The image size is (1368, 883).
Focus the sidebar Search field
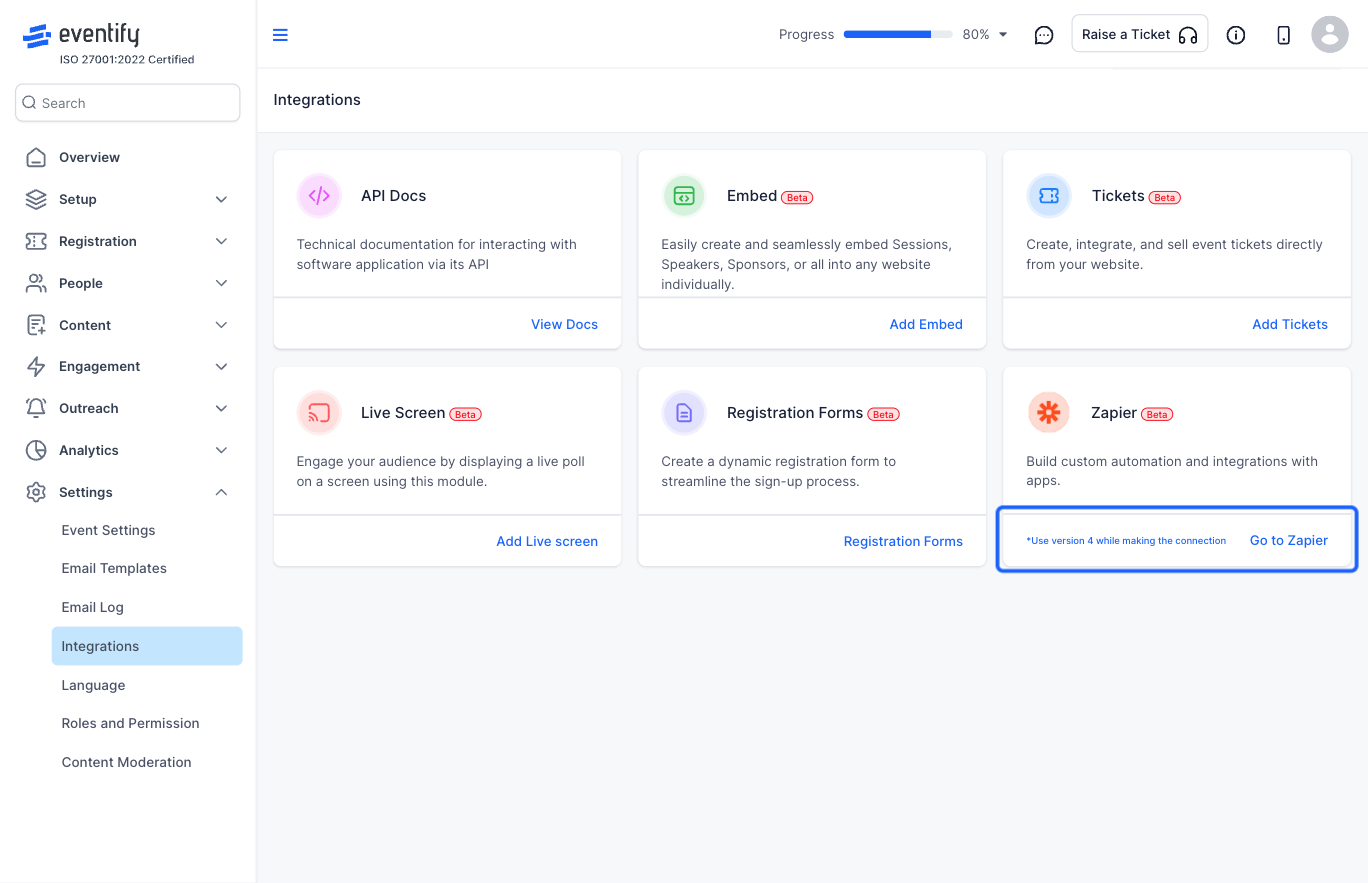point(128,103)
